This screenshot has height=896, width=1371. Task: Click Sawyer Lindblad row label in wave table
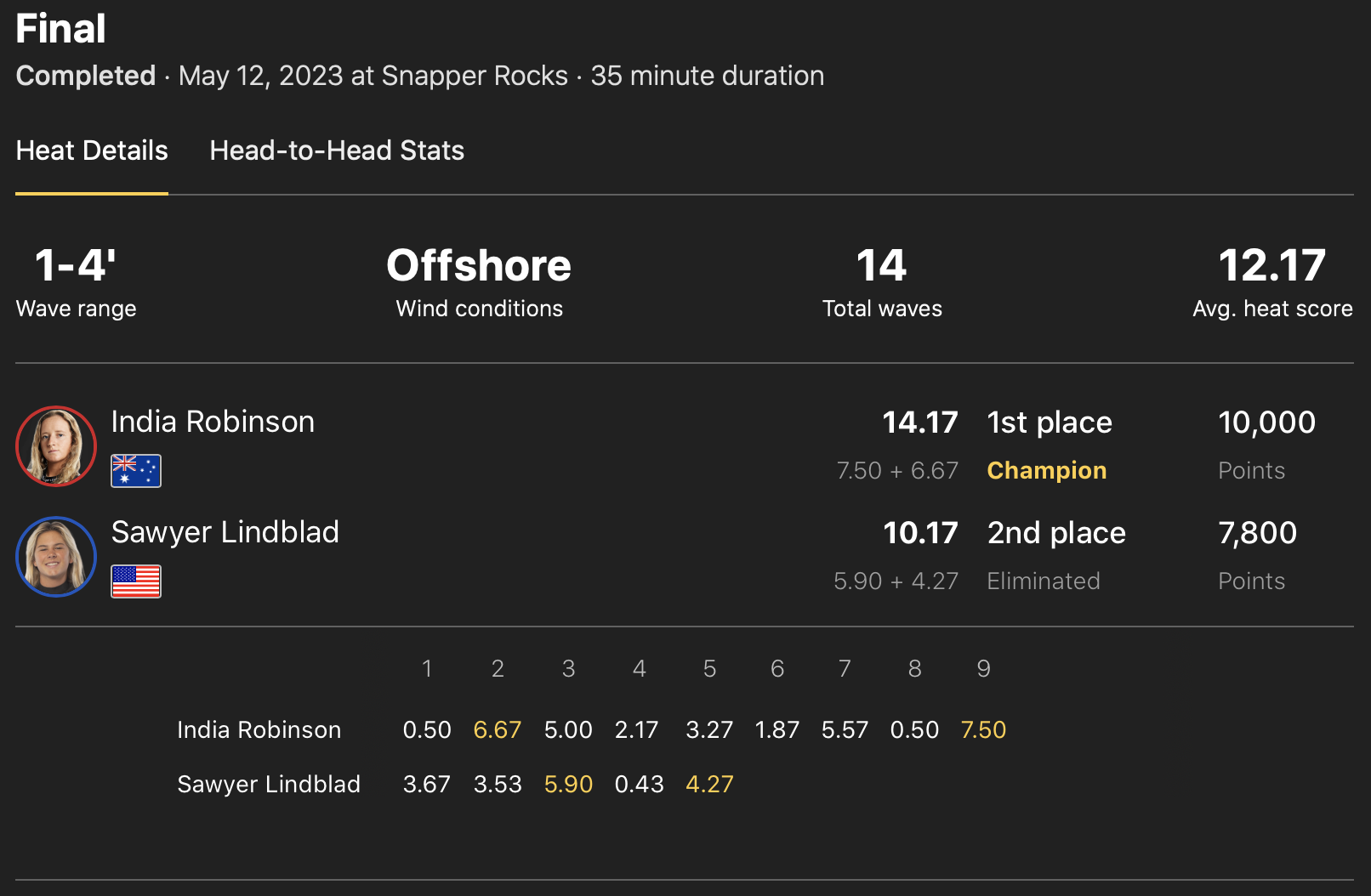(x=269, y=784)
